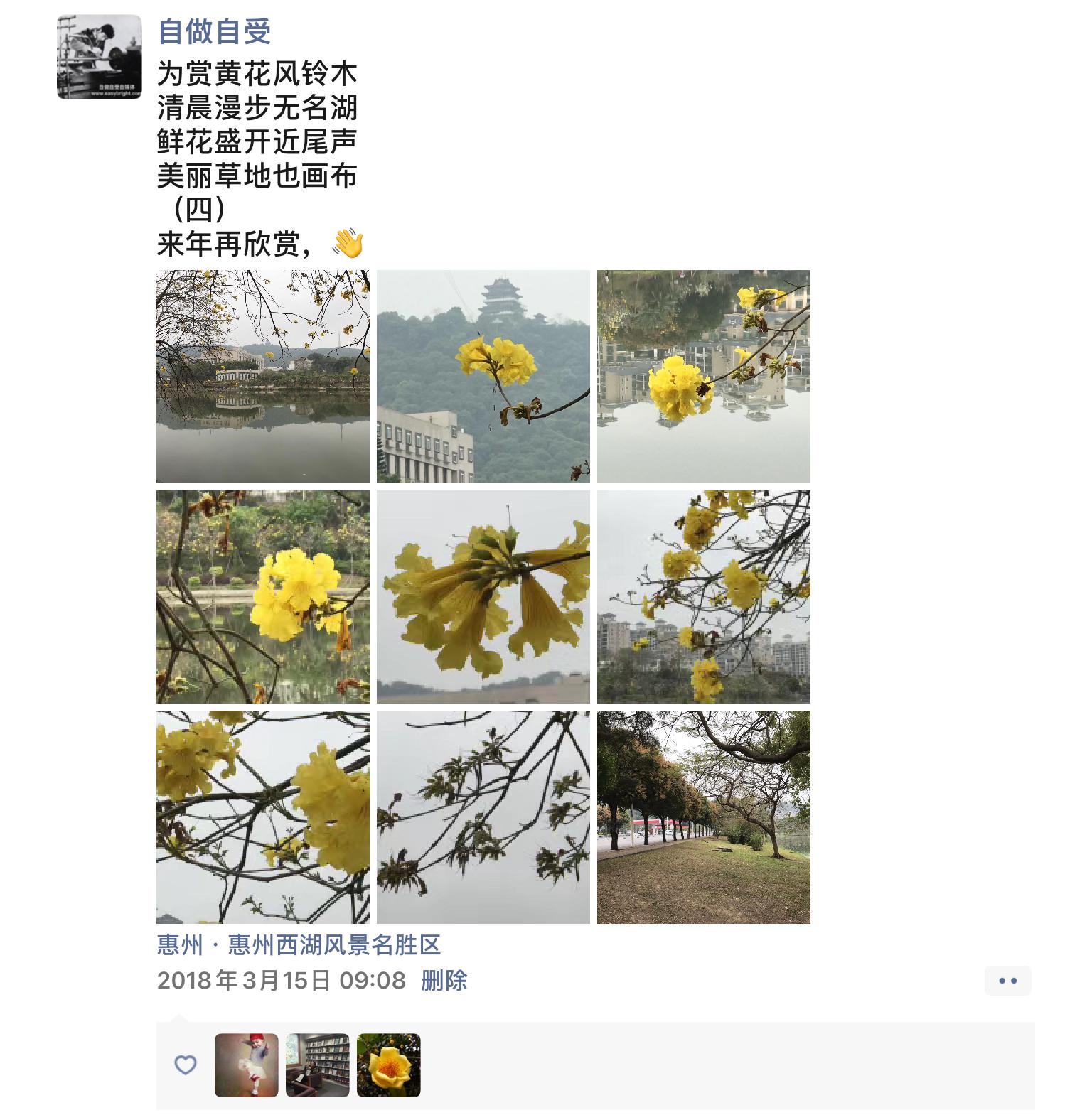Open photo of flowers with apartment towers
The image size is (1092, 1115).
704,597
